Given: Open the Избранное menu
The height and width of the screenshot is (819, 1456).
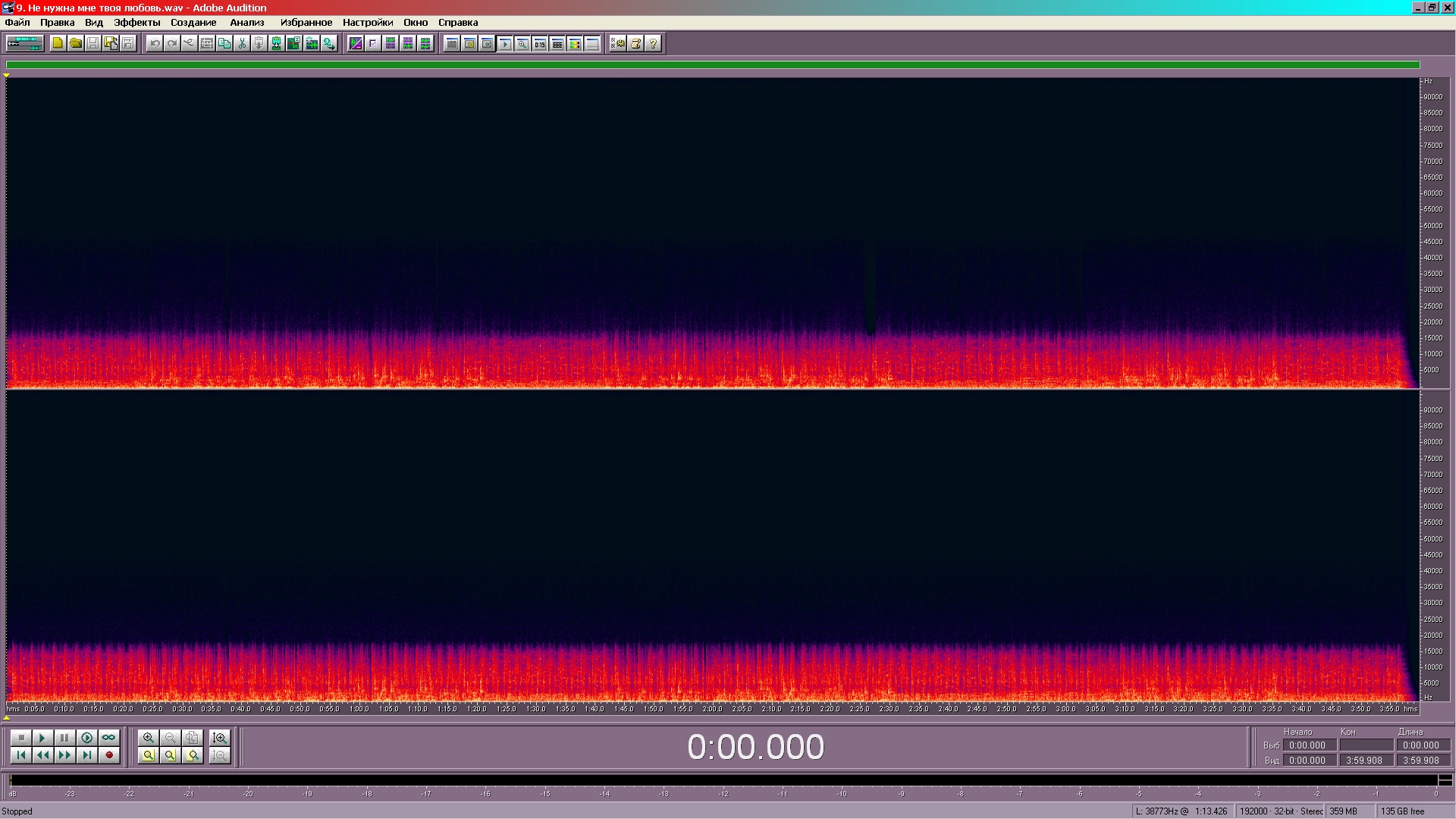Looking at the screenshot, I should tap(306, 22).
